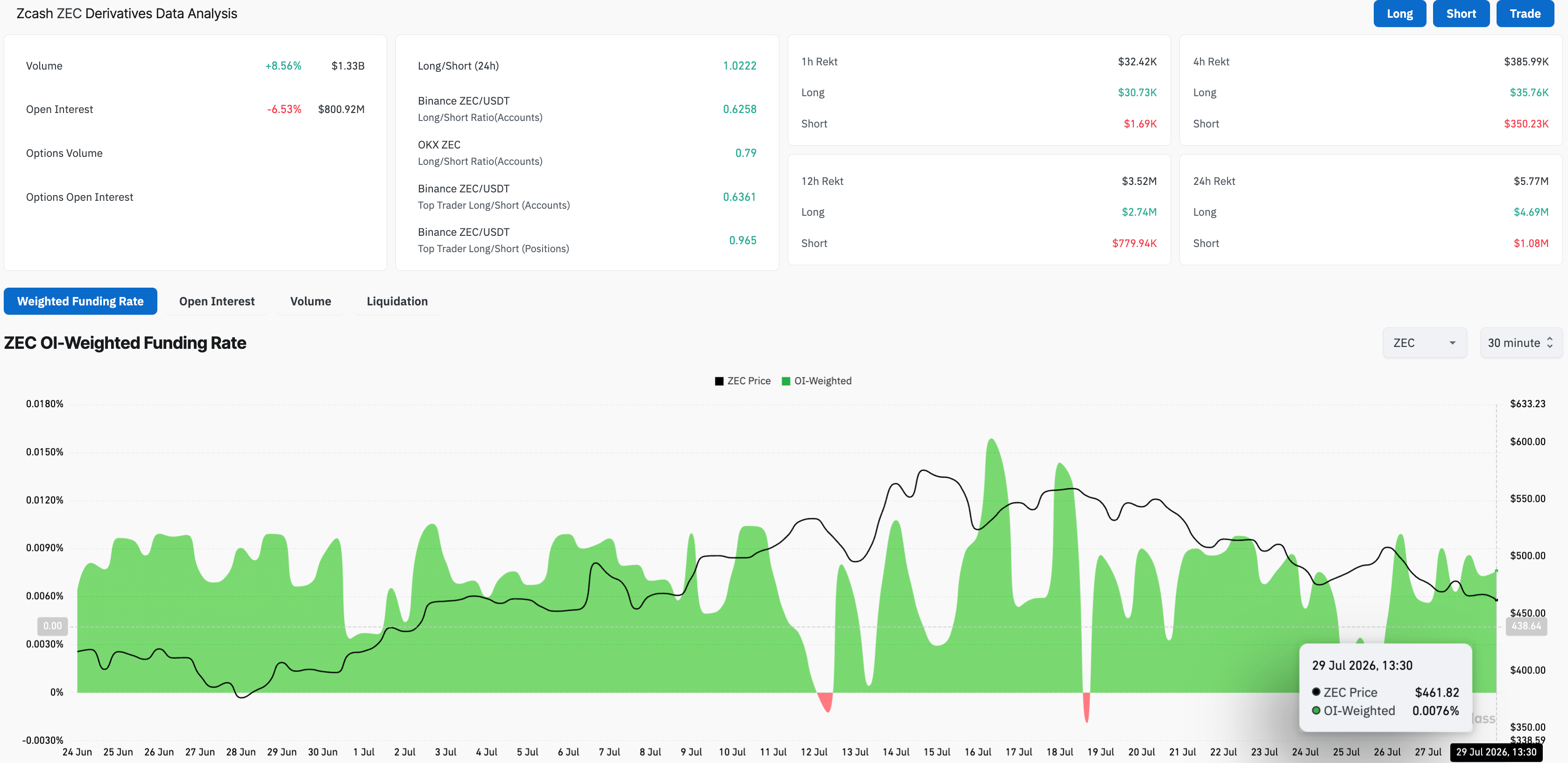This screenshot has width=1568, height=763.
Task: Switch to the Open Interest tab
Action: [x=217, y=302]
